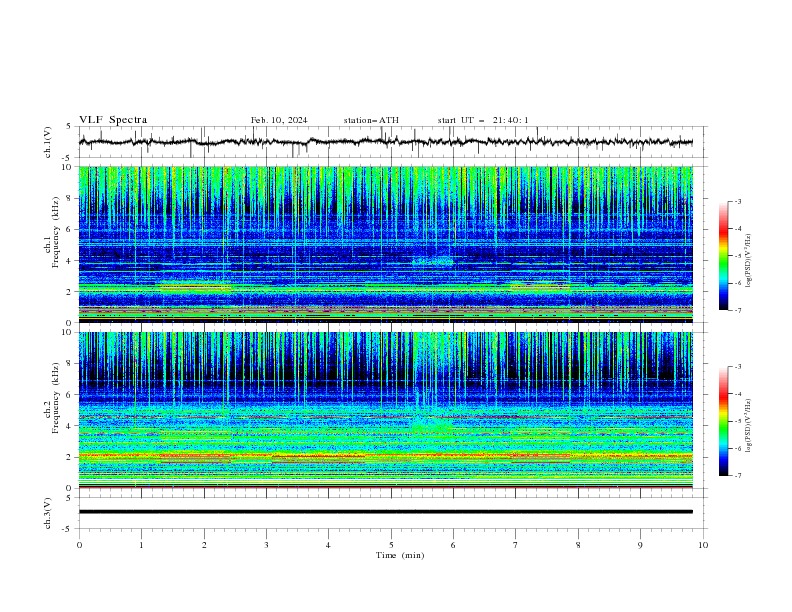Select the "Feb. 10, 2024" date label
The height and width of the screenshot is (612, 792).
(x=279, y=120)
